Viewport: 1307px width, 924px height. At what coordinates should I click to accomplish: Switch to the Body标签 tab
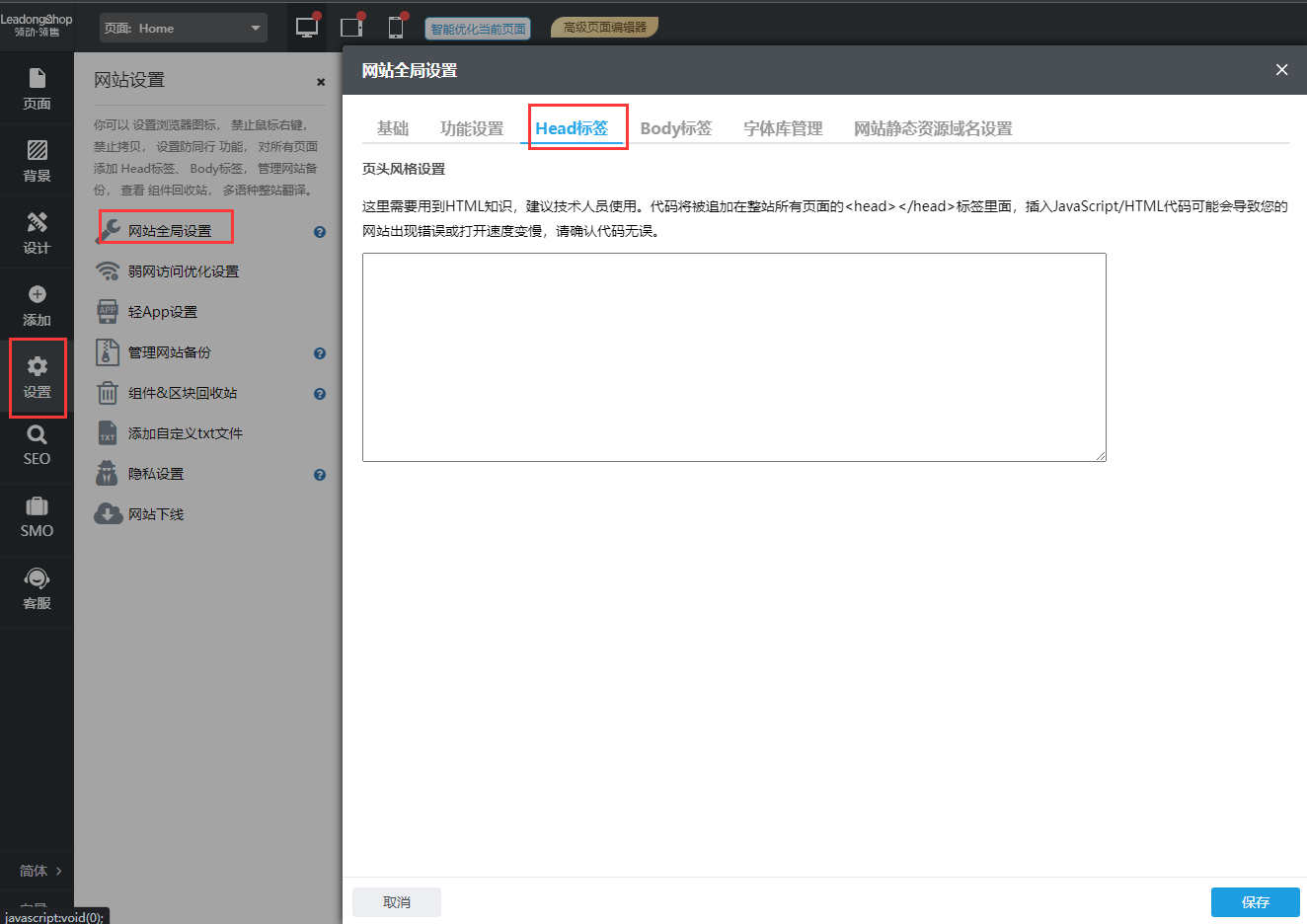click(675, 128)
